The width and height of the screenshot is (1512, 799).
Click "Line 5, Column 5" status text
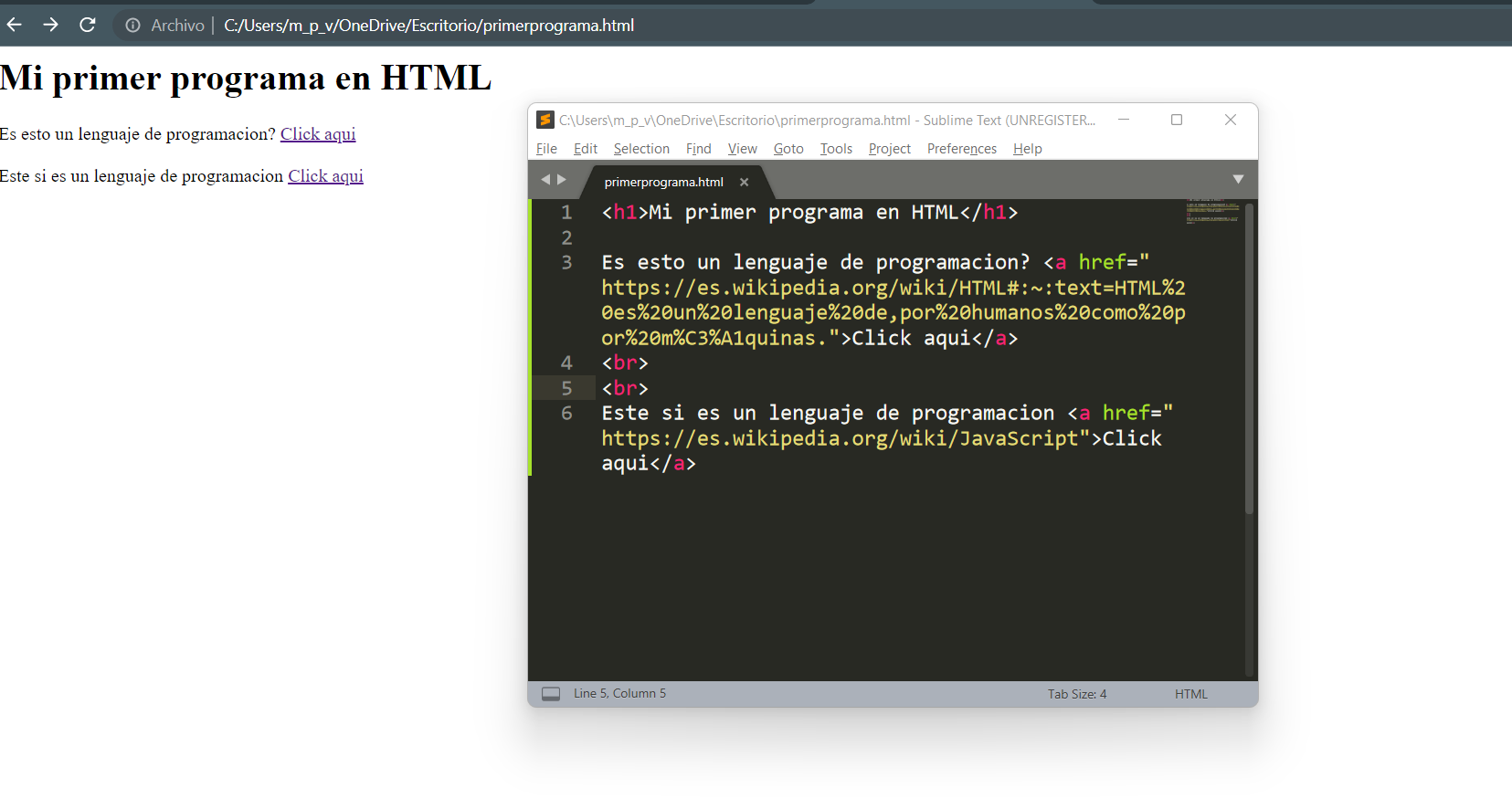pos(619,694)
